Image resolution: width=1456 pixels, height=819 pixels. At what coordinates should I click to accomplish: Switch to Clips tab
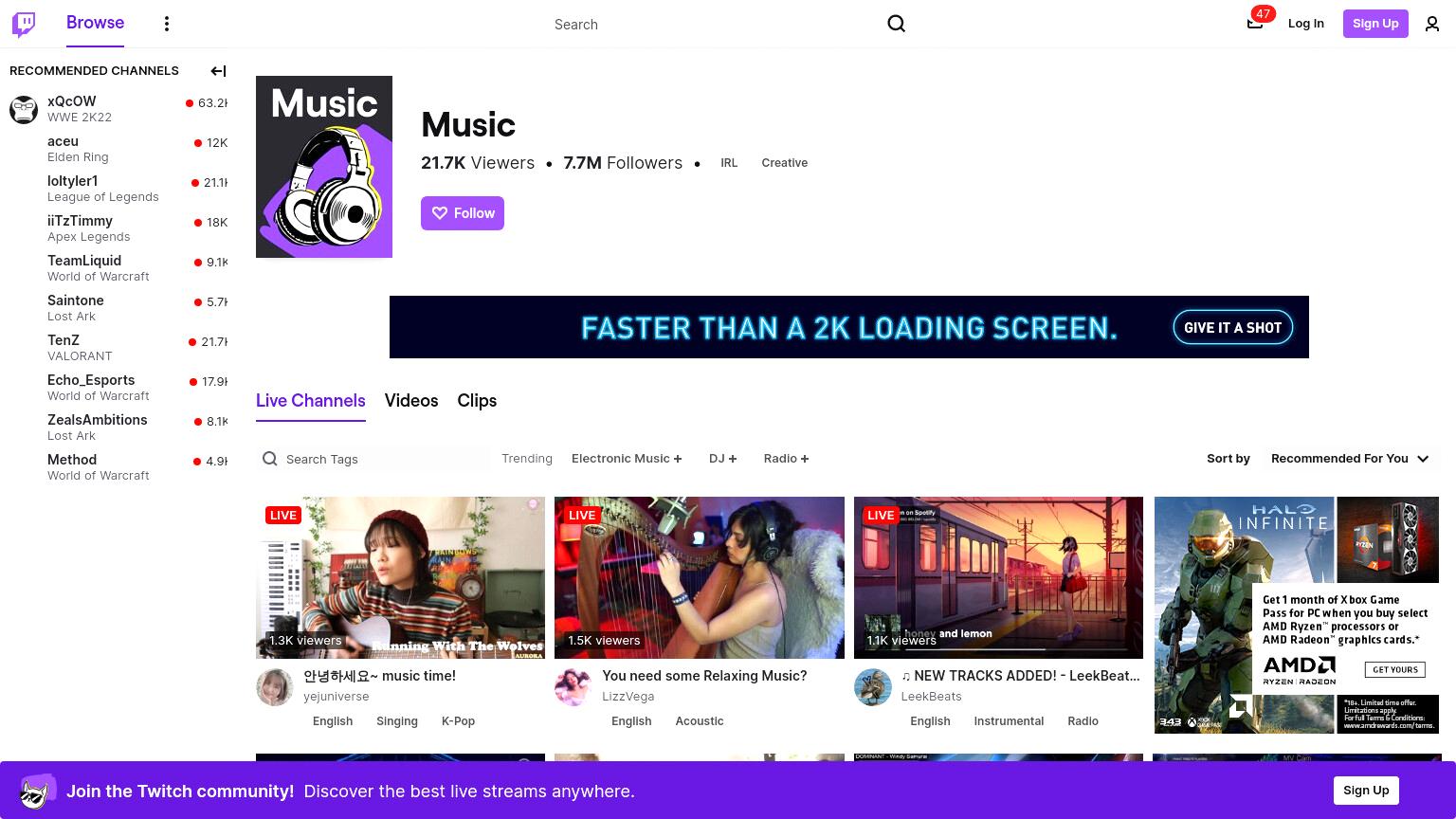[x=477, y=401]
